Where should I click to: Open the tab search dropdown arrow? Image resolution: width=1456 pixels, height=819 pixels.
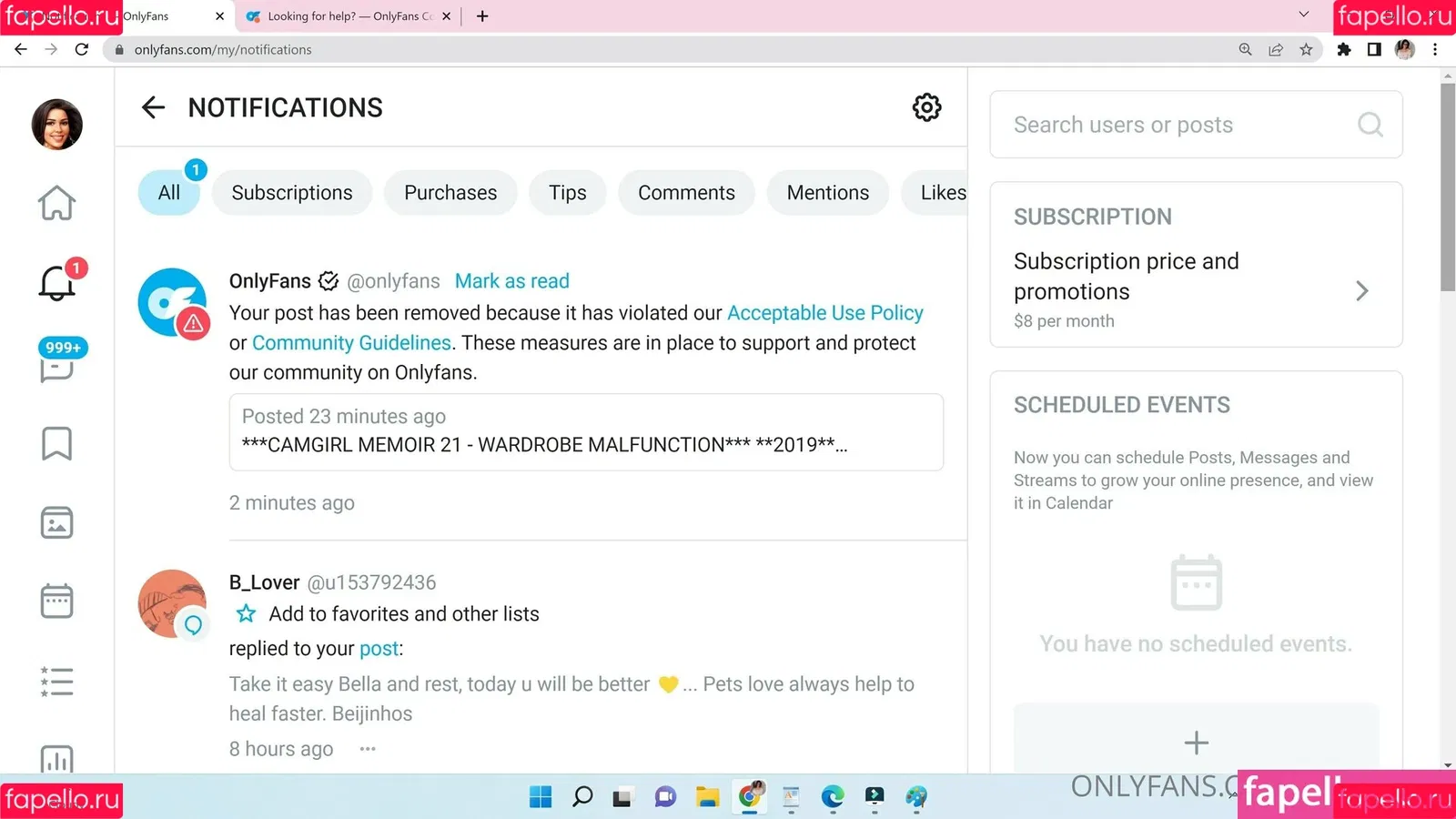click(x=1303, y=15)
